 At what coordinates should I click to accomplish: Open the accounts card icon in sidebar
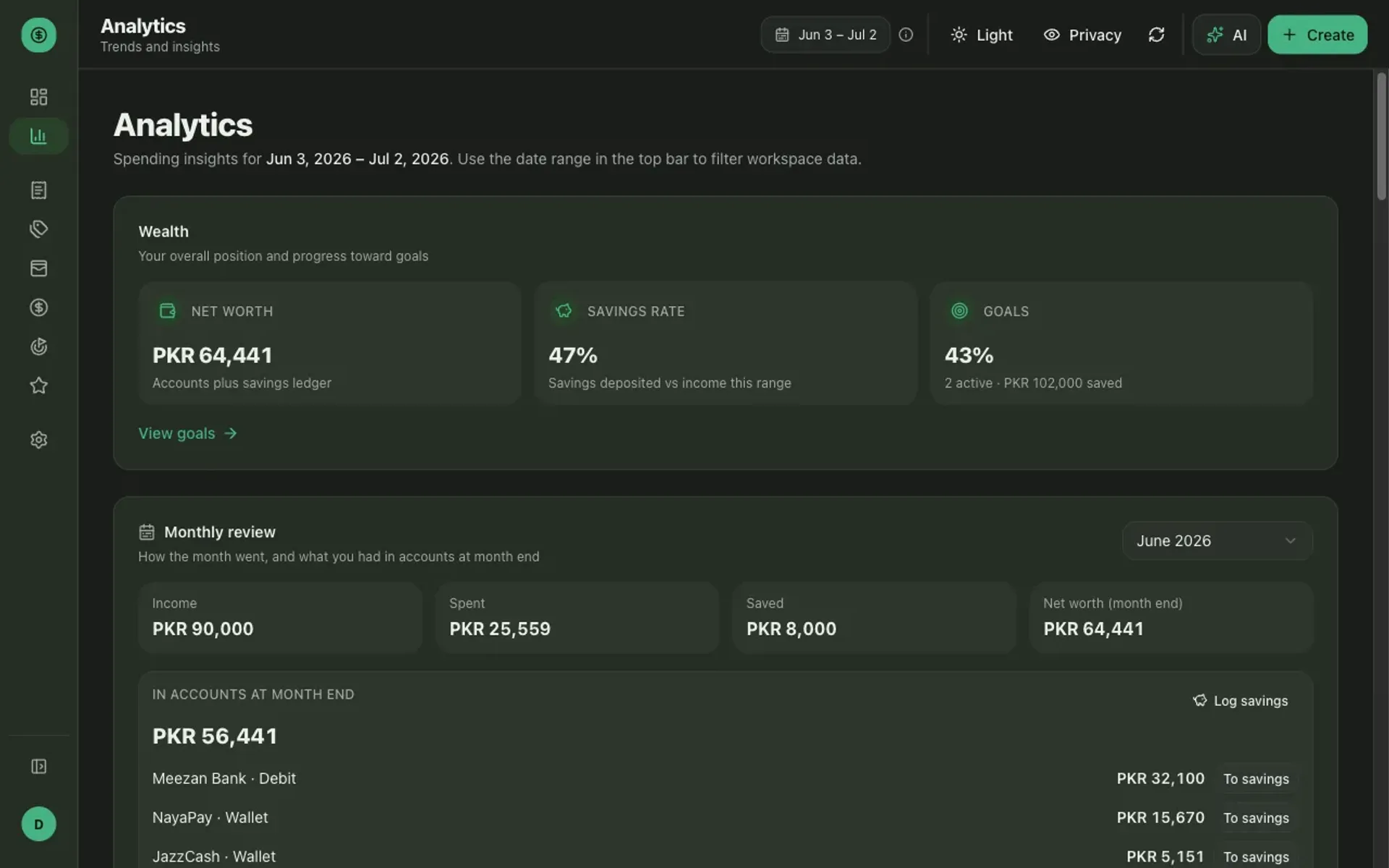click(x=38, y=268)
